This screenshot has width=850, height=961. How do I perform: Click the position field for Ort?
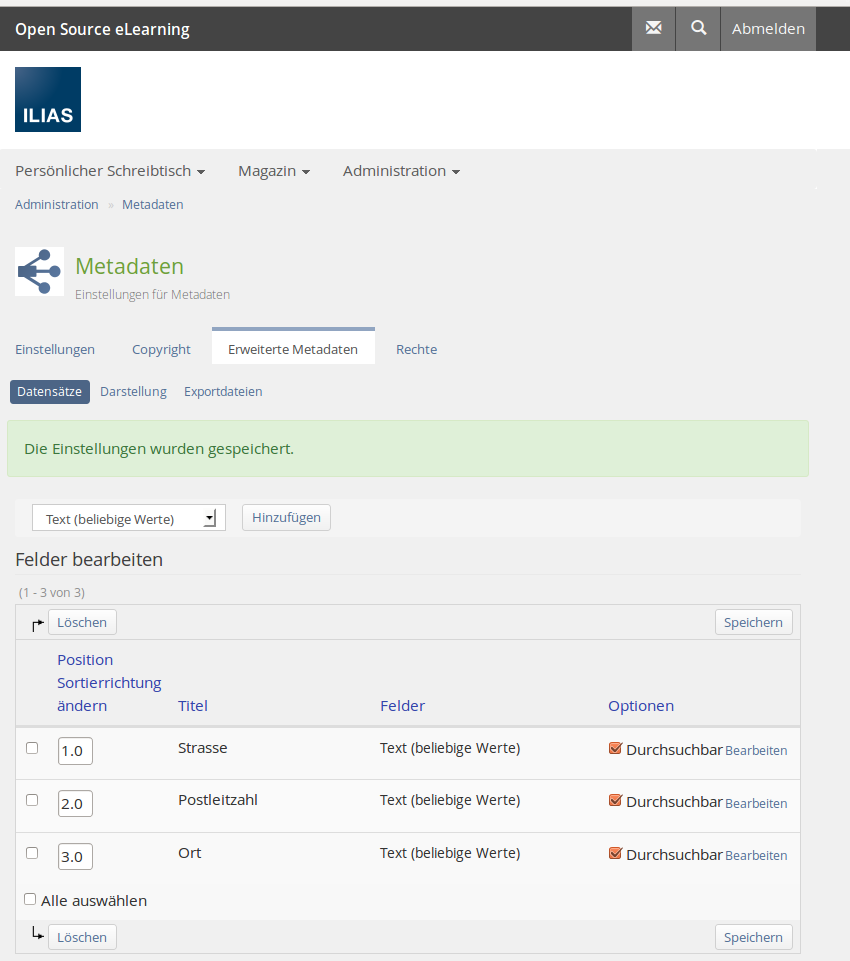tap(75, 857)
